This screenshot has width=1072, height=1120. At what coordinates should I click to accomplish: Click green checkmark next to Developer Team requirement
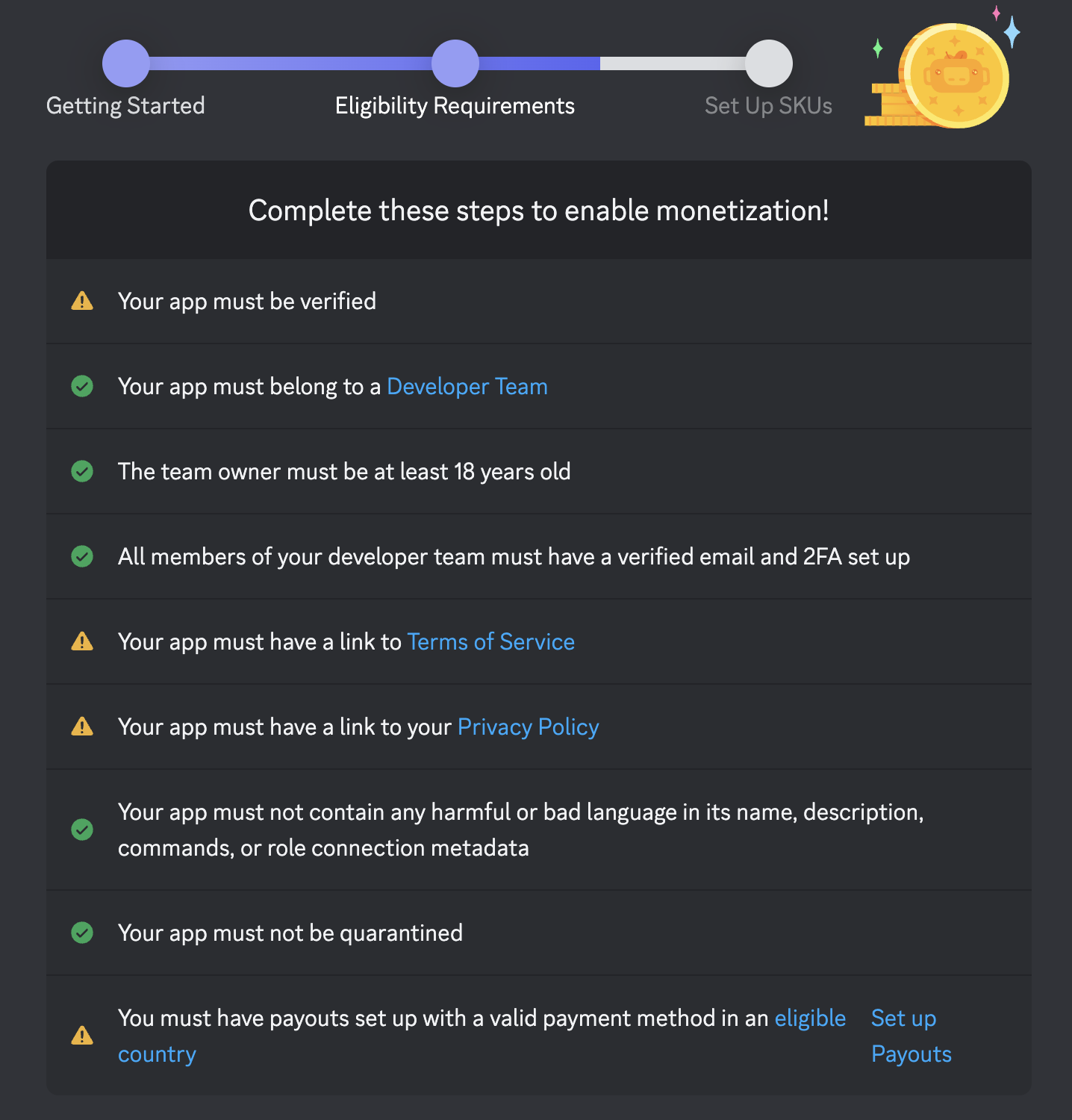click(82, 386)
